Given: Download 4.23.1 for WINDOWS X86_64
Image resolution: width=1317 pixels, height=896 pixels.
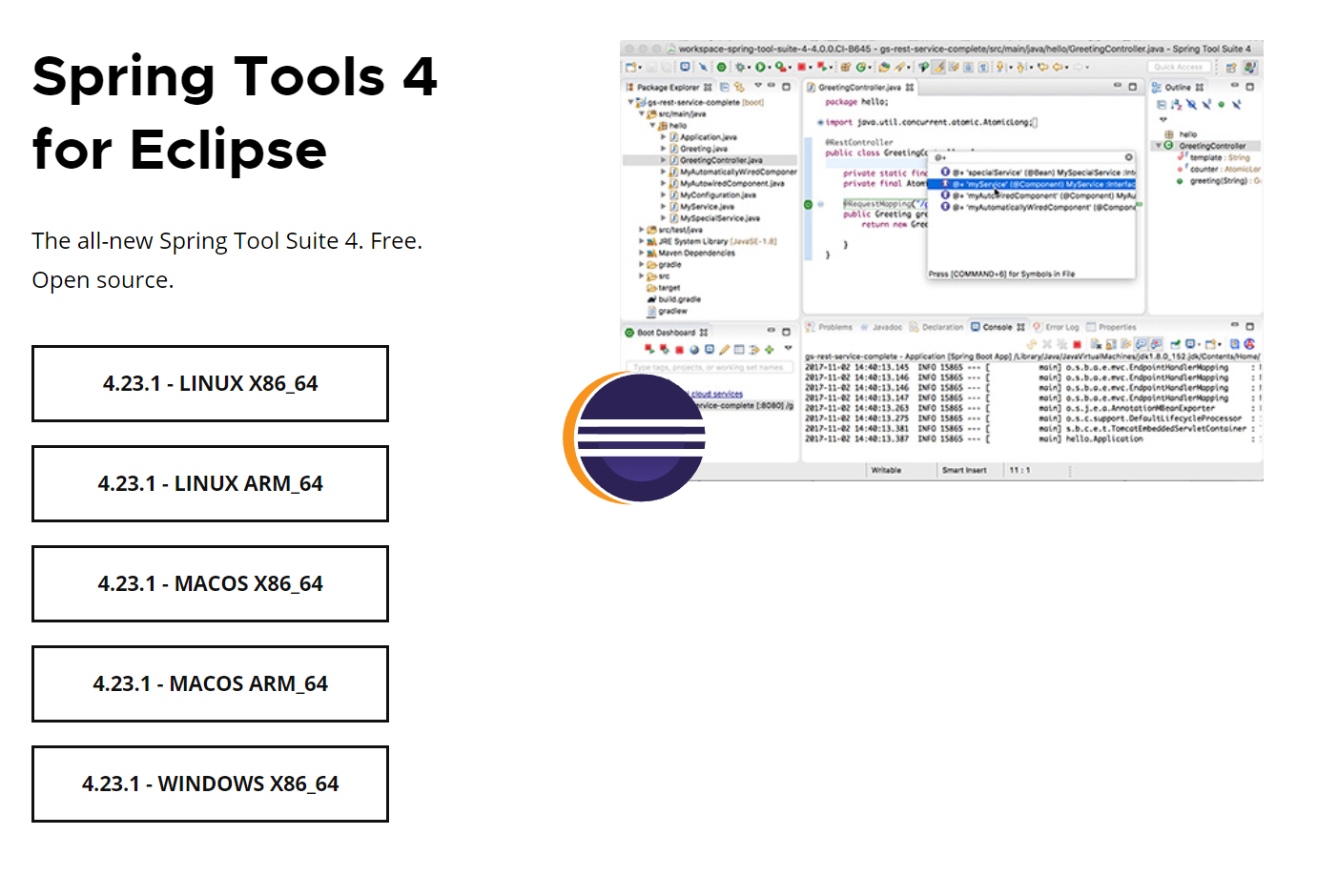Looking at the screenshot, I should tap(210, 784).
